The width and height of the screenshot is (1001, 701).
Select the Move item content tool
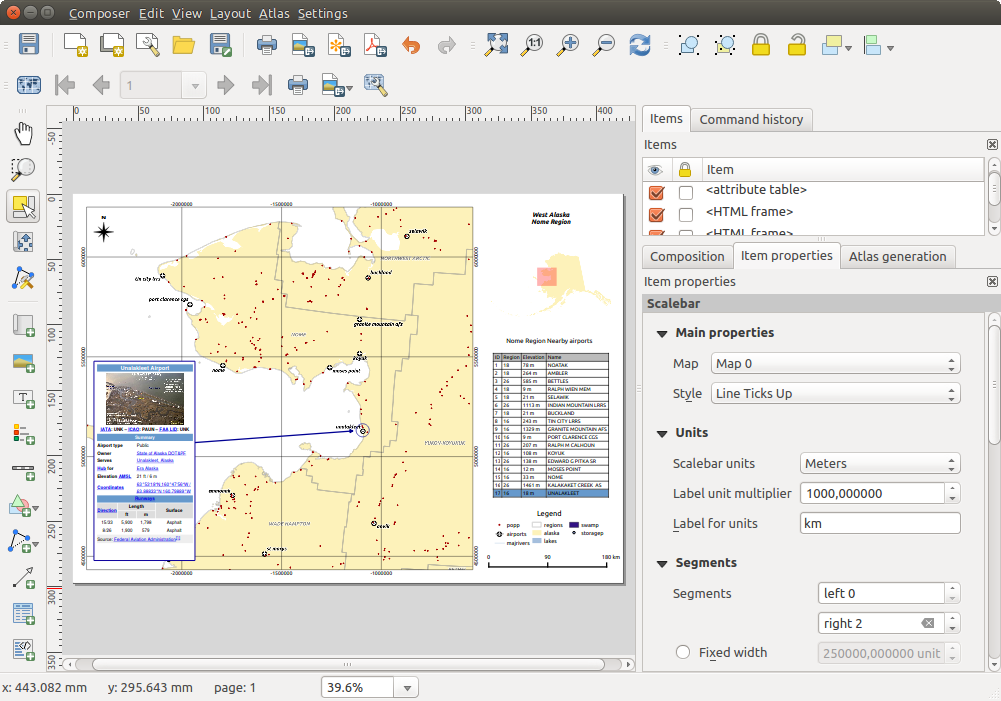point(23,241)
